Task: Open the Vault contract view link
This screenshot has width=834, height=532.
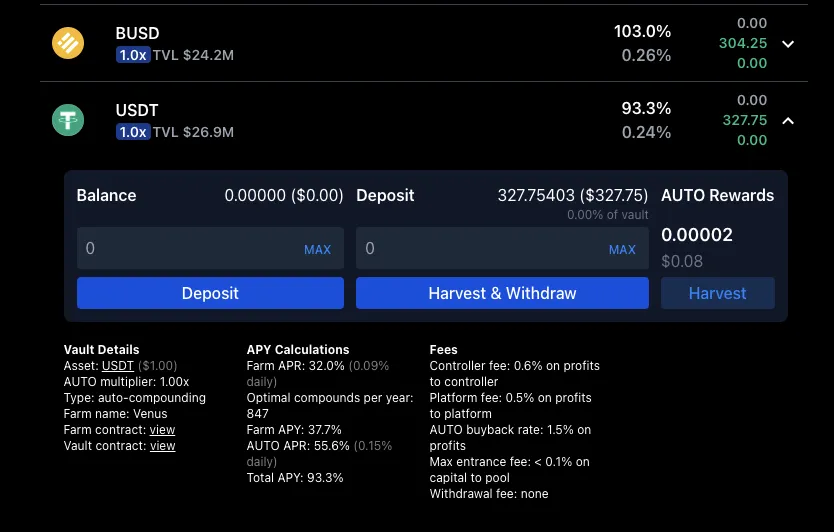Action: pos(162,446)
